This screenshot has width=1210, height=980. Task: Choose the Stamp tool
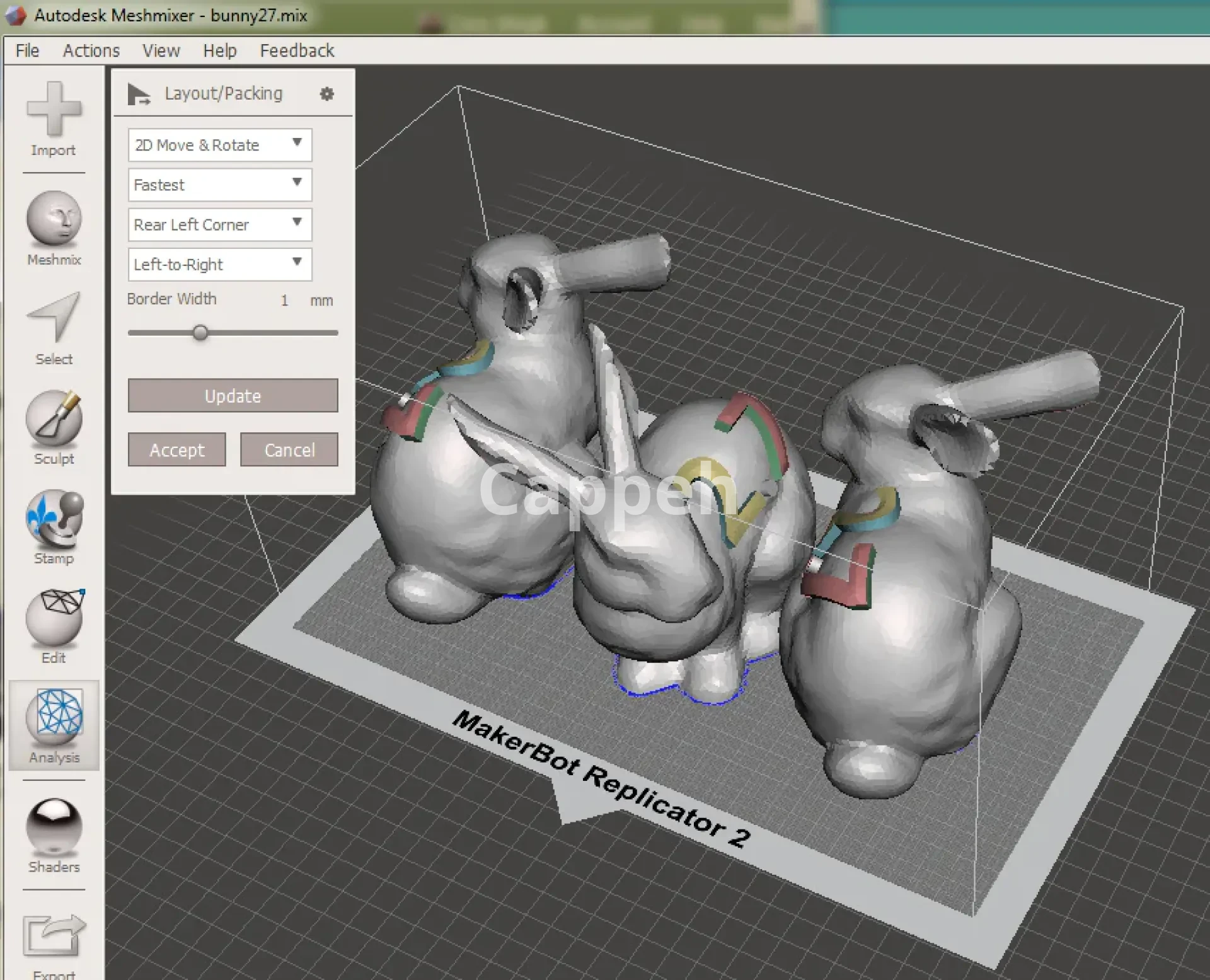[x=54, y=518]
